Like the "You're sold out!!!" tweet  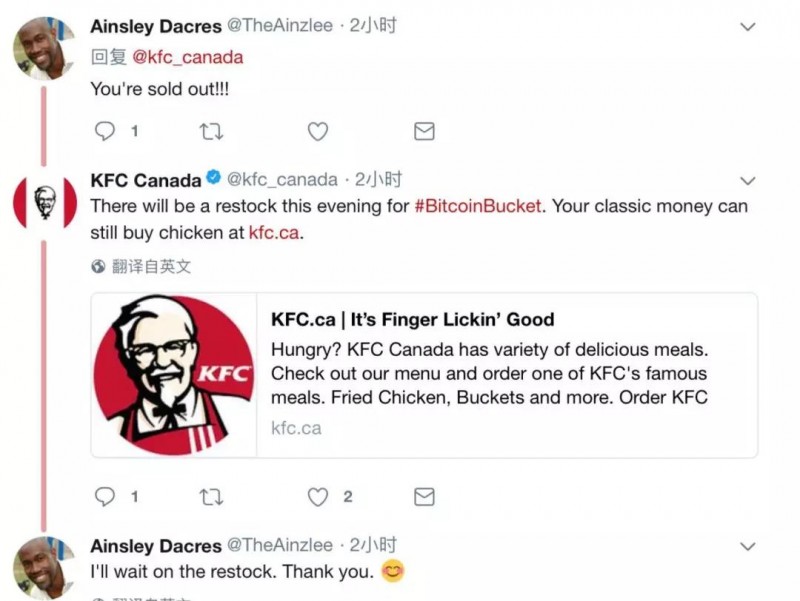(318, 131)
